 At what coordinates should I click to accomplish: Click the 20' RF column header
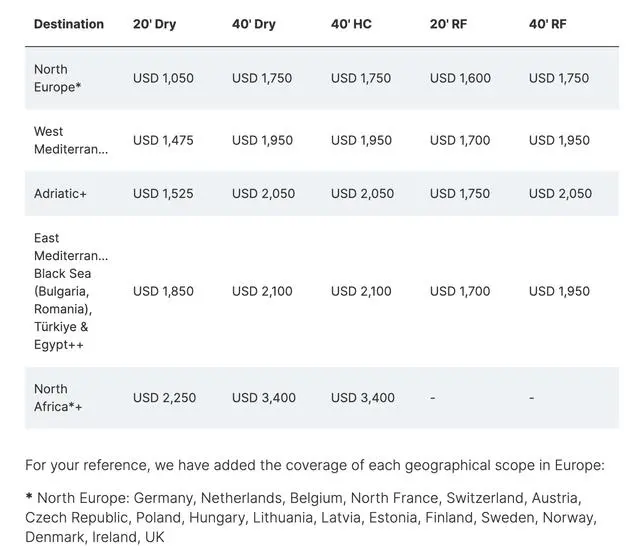[x=448, y=24]
